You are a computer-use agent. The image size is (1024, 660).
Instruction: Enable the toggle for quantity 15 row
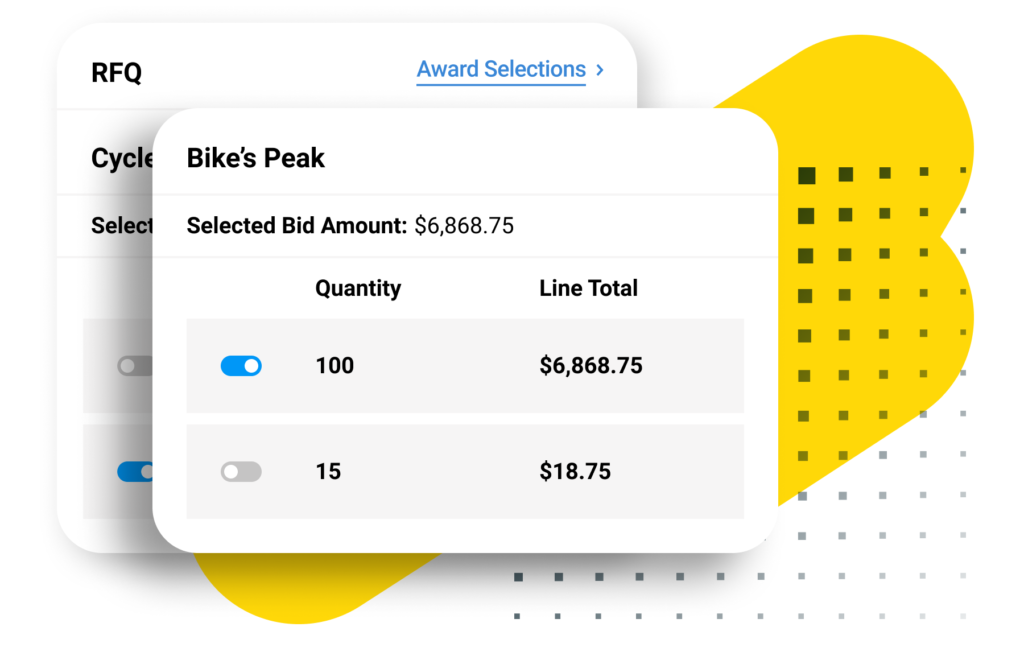[x=241, y=471]
